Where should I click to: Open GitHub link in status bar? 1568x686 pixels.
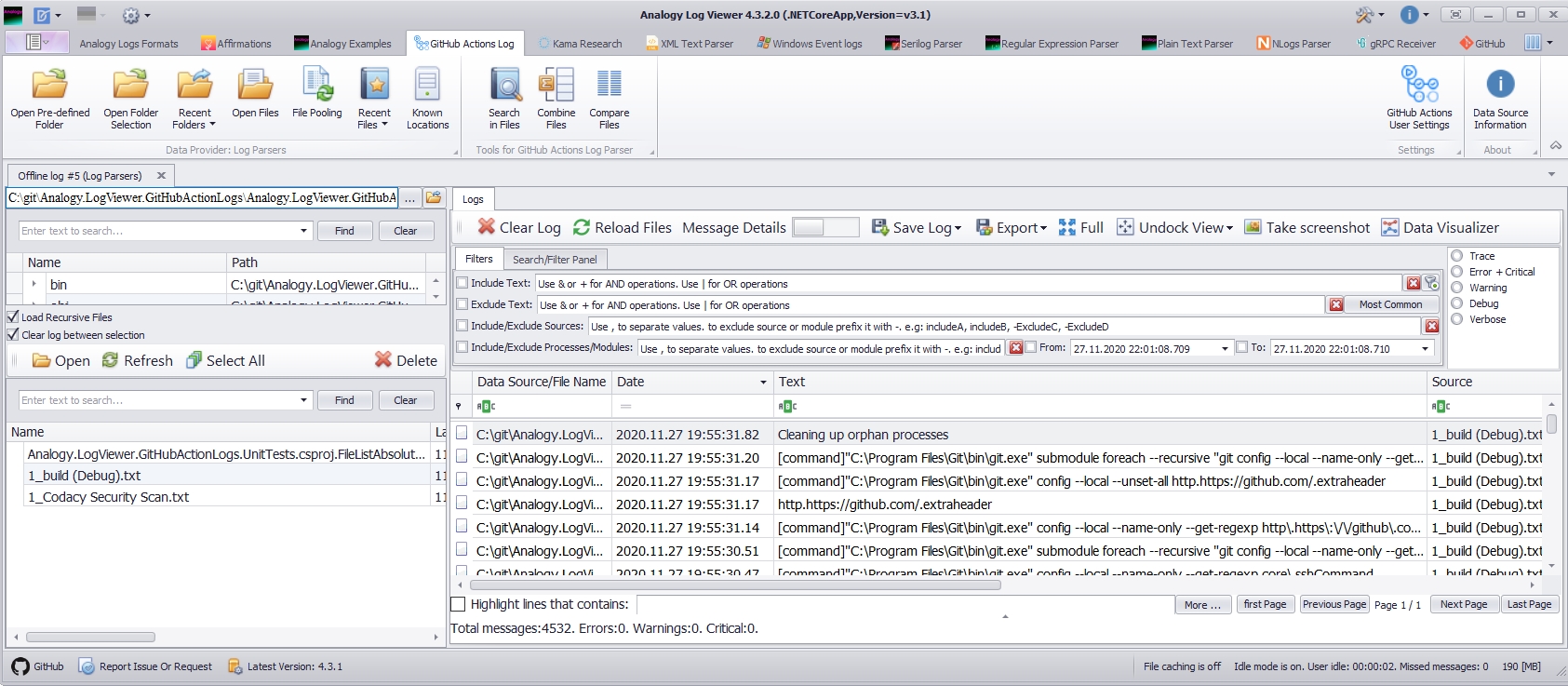(38, 666)
